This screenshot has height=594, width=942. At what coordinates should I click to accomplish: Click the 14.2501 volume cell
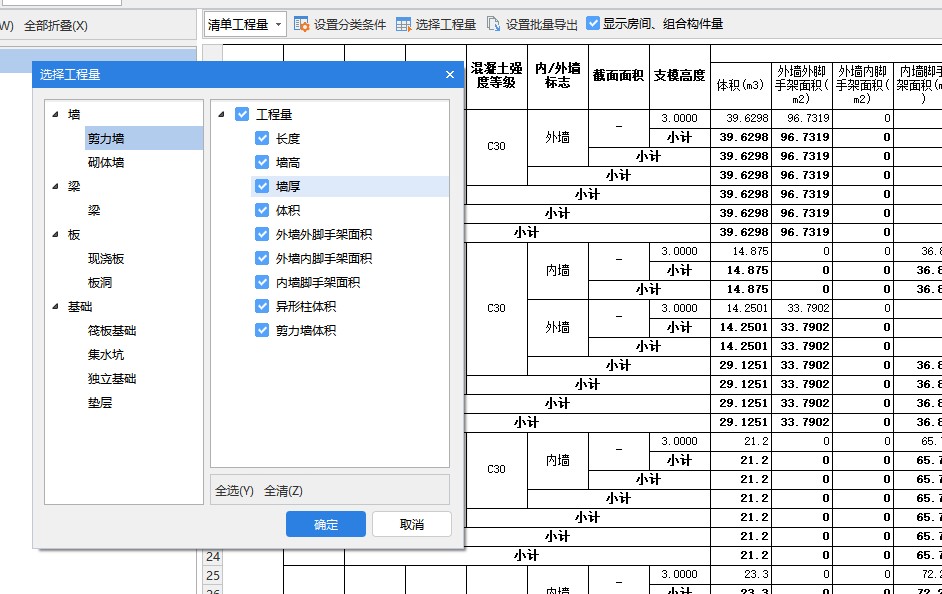coord(740,308)
